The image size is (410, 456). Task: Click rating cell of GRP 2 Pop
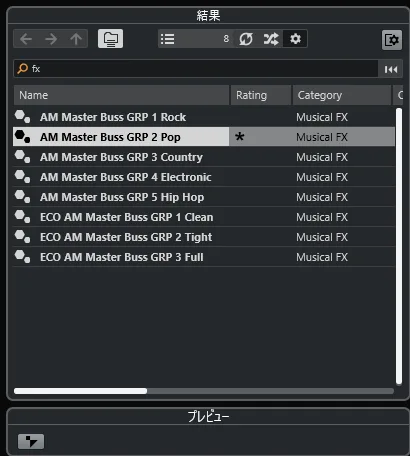[261, 137]
